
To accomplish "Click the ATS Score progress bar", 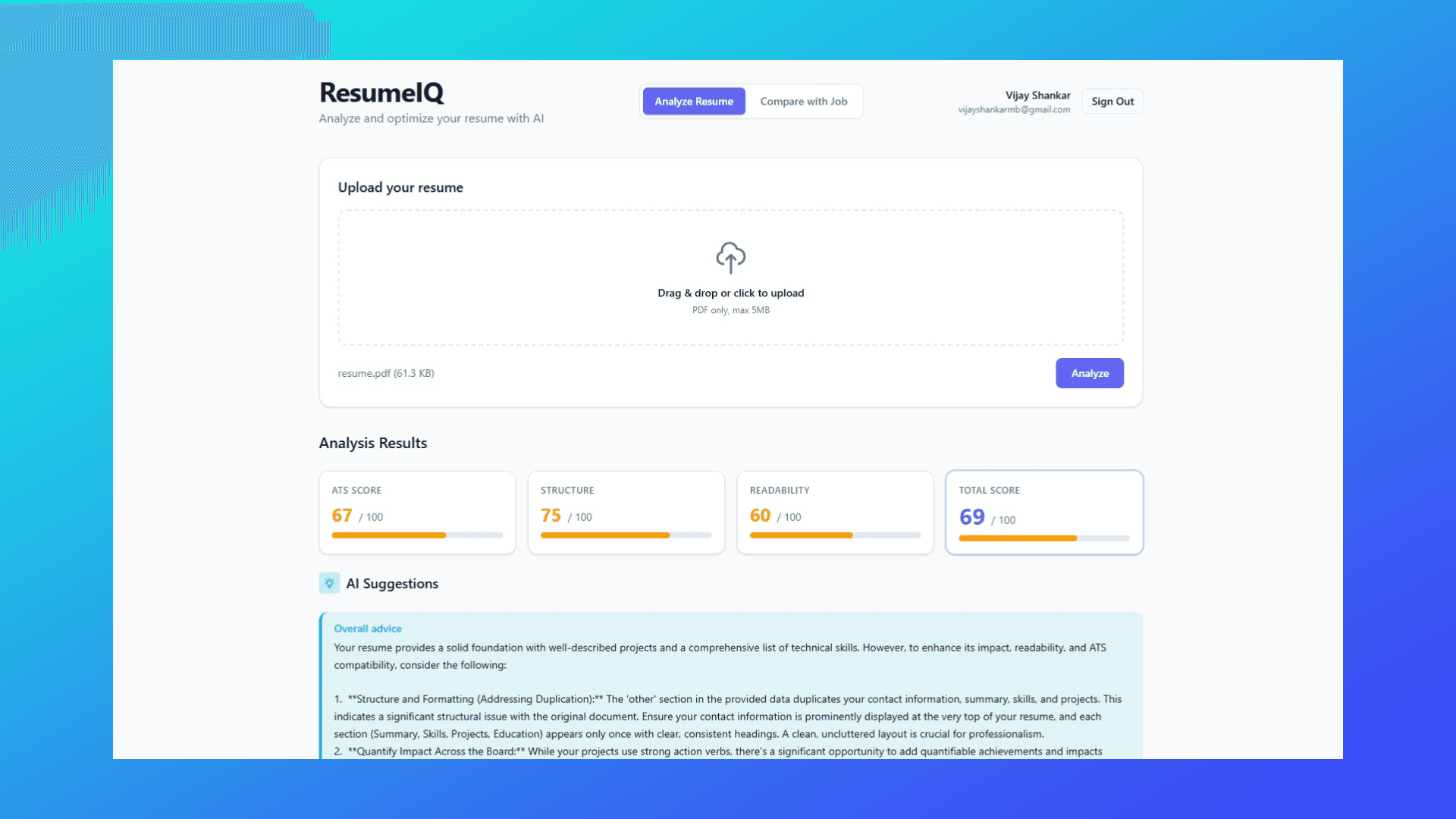I will [x=416, y=535].
